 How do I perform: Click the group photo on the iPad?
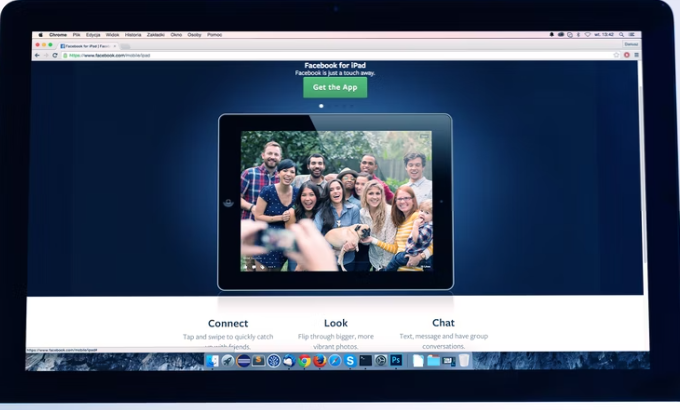(x=336, y=200)
